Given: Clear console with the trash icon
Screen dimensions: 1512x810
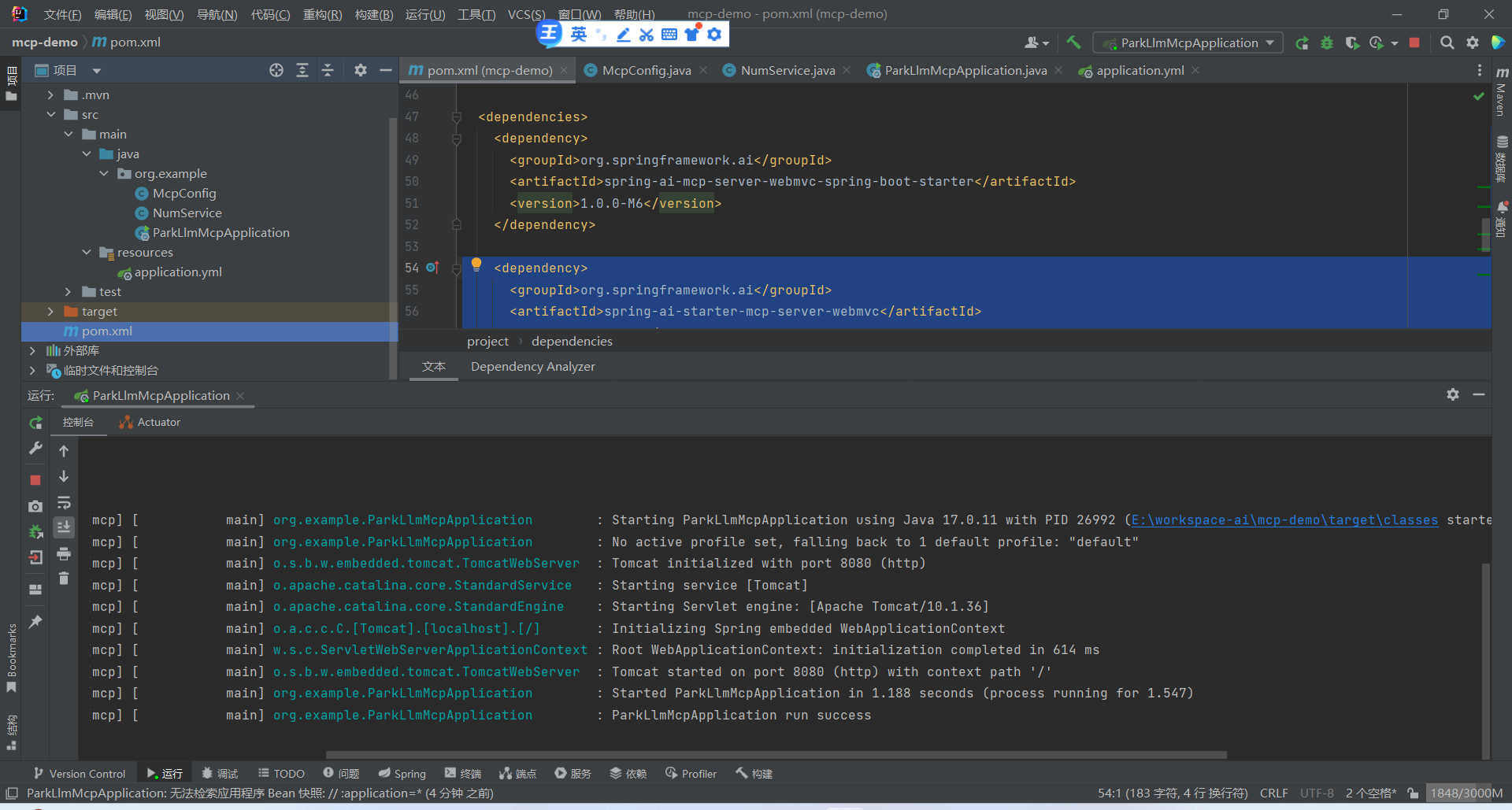Looking at the screenshot, I should tap(64, 579).
